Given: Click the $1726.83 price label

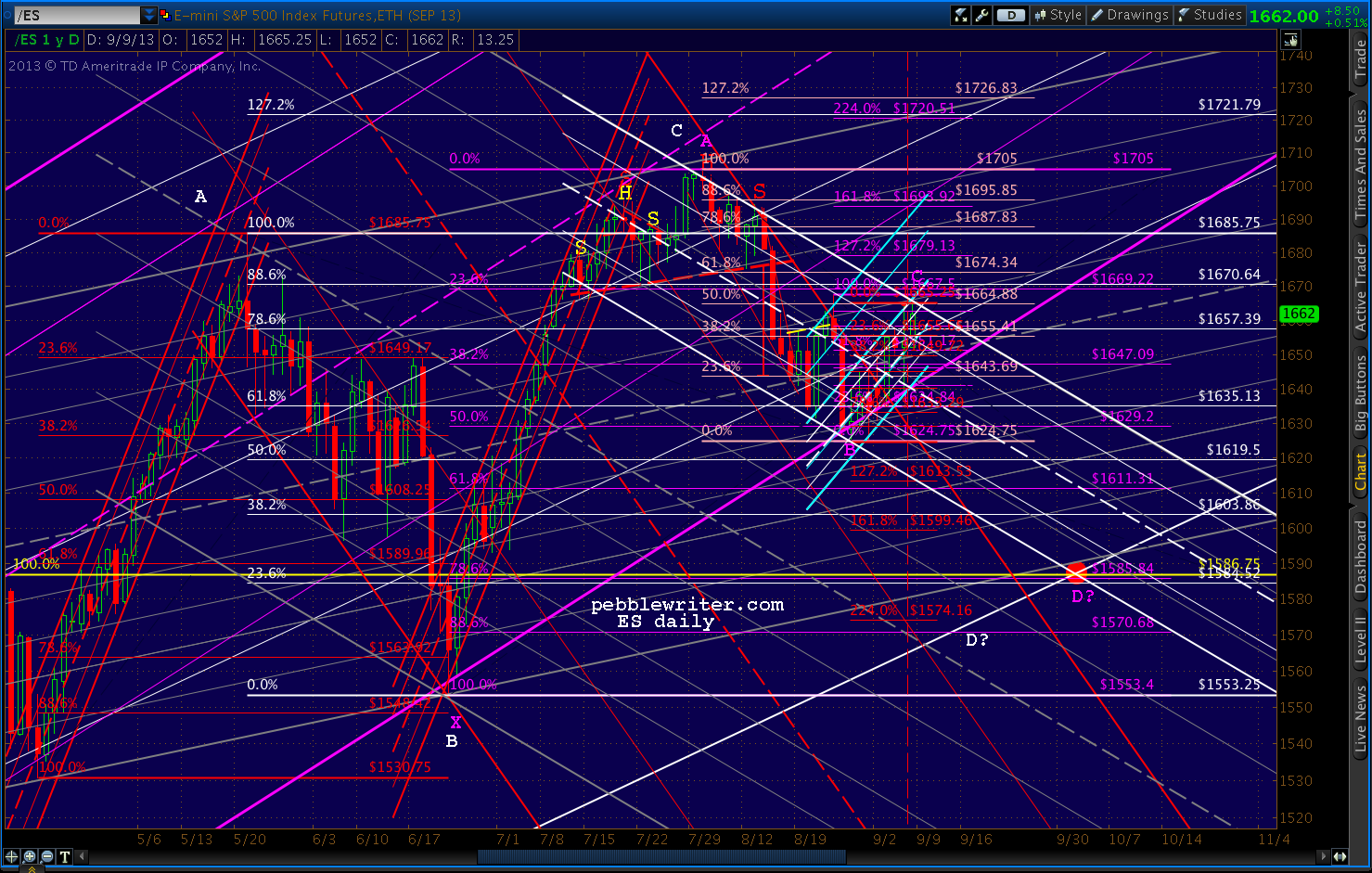Looking at the screenshot, I should point(986,88).
